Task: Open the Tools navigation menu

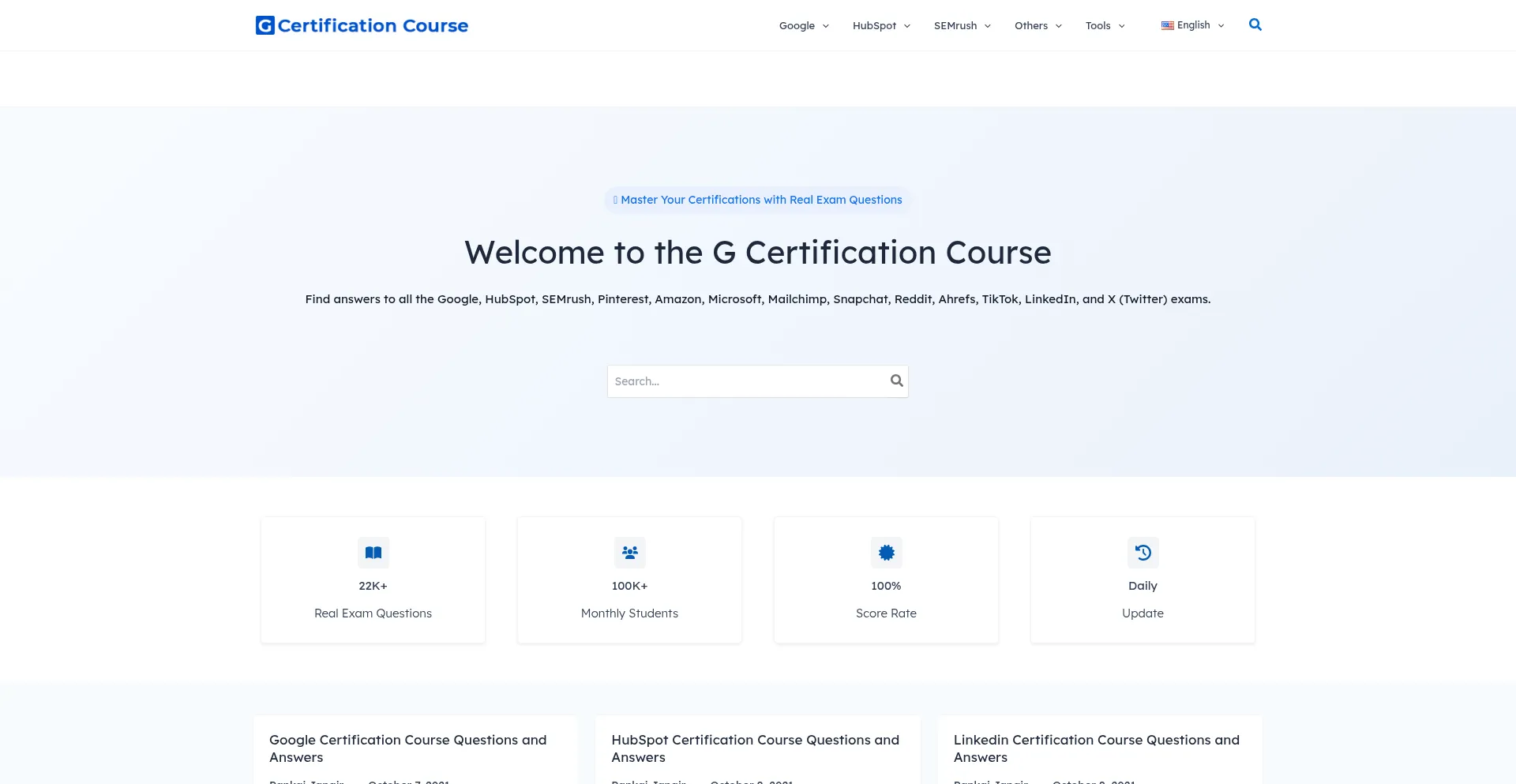Action: pos(1104,25)
